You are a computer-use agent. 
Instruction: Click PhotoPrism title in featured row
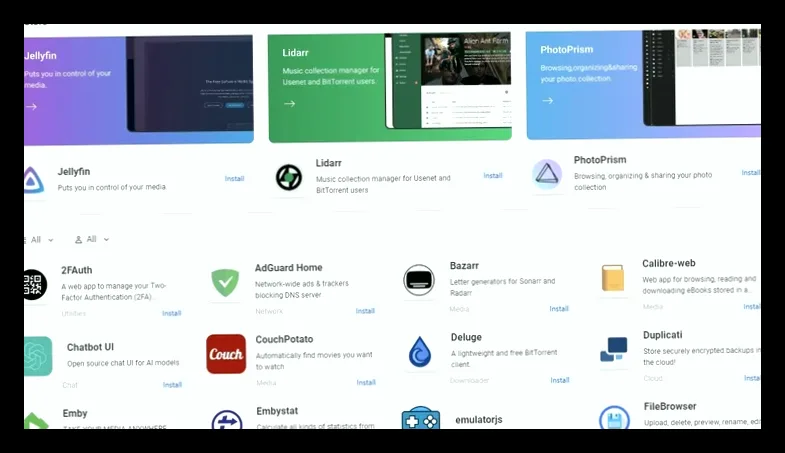pos(600,160)
